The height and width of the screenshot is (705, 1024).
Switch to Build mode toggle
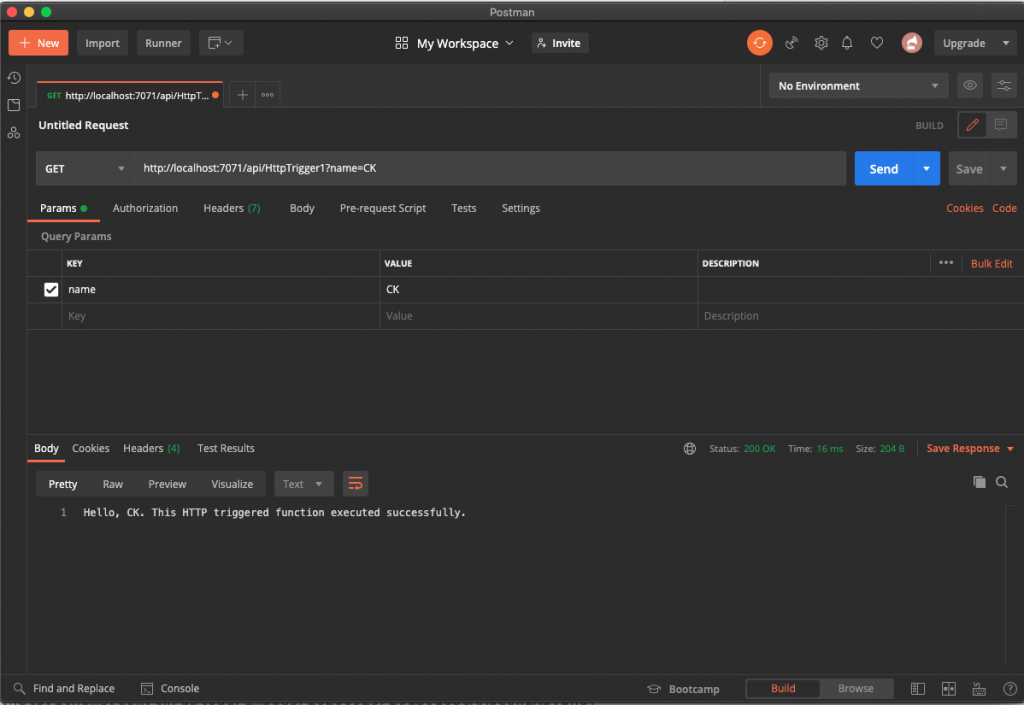click(783, 688)
